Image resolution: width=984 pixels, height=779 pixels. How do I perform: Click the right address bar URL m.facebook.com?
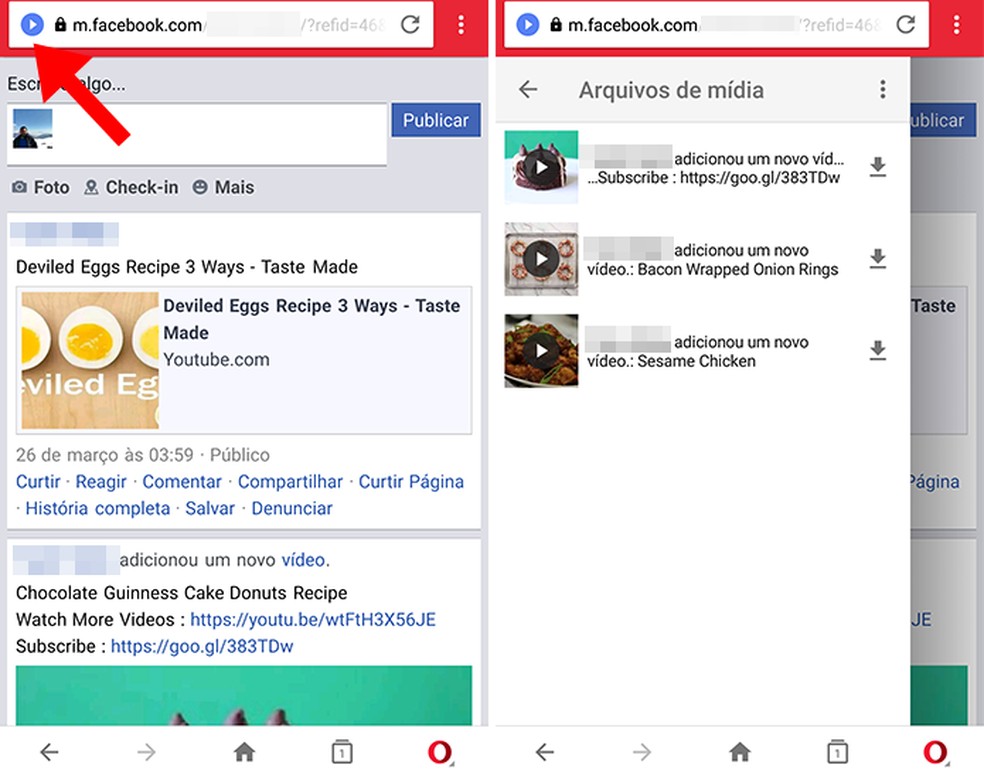point(633,25)
